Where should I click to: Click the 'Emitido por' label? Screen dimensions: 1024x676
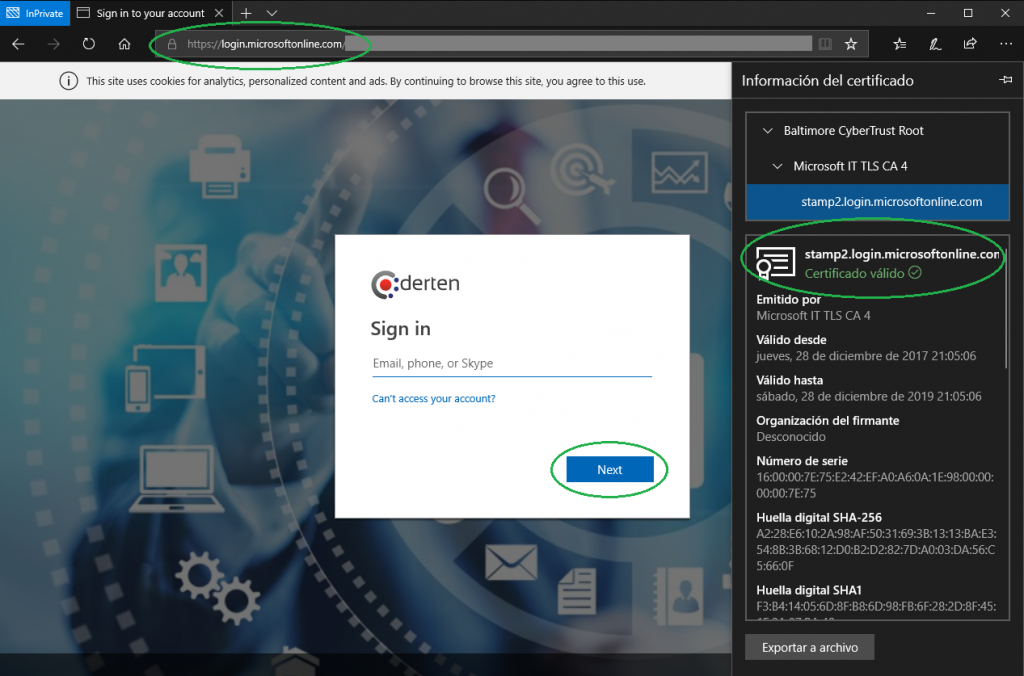click(788, 300)
